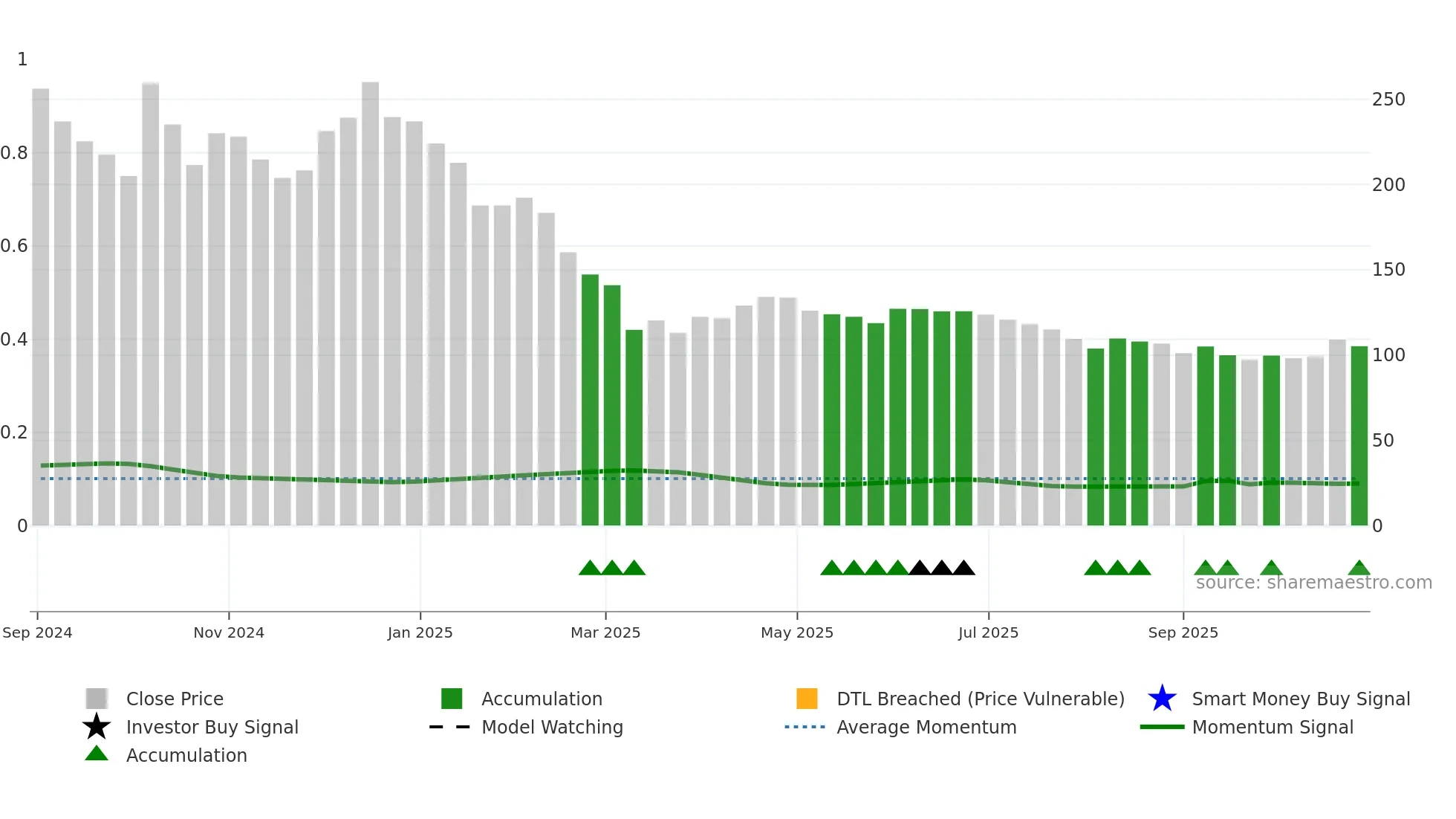Click the first green triangle near Mar 2025
The image size is (1456, 819).
pos(590,569)
